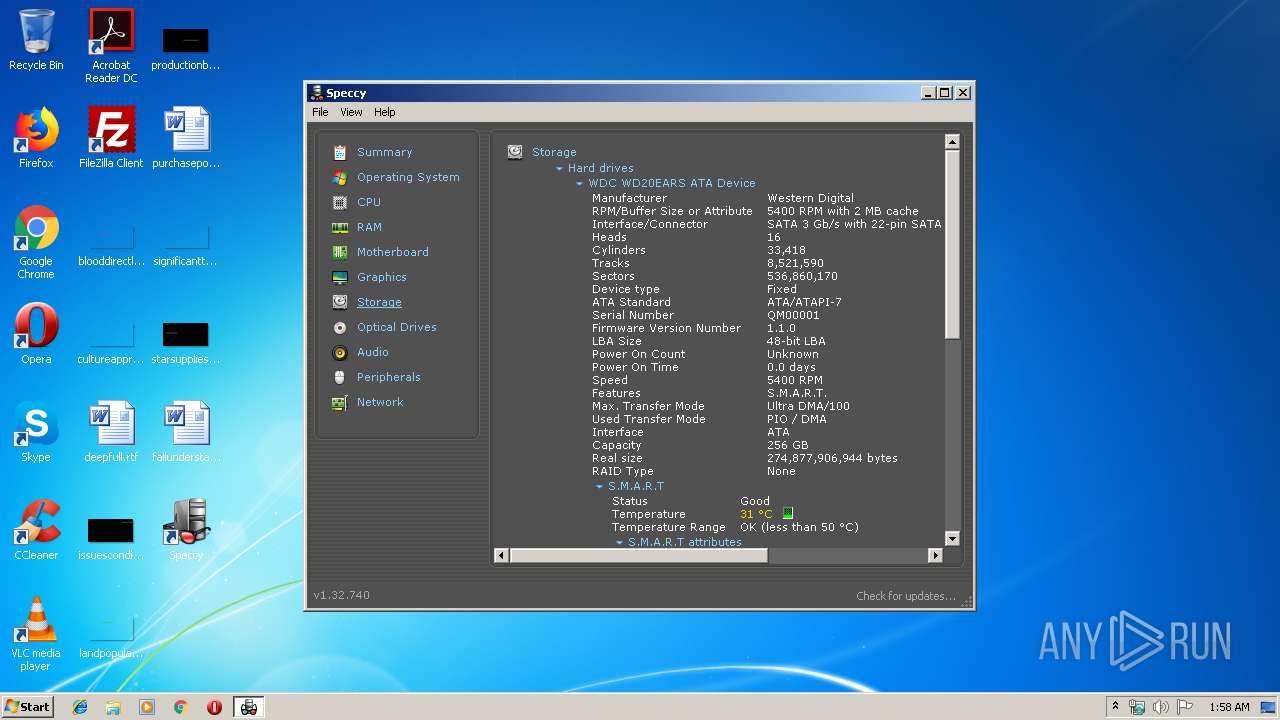
Task: Go to the Summary section
Action: point(384,152)
